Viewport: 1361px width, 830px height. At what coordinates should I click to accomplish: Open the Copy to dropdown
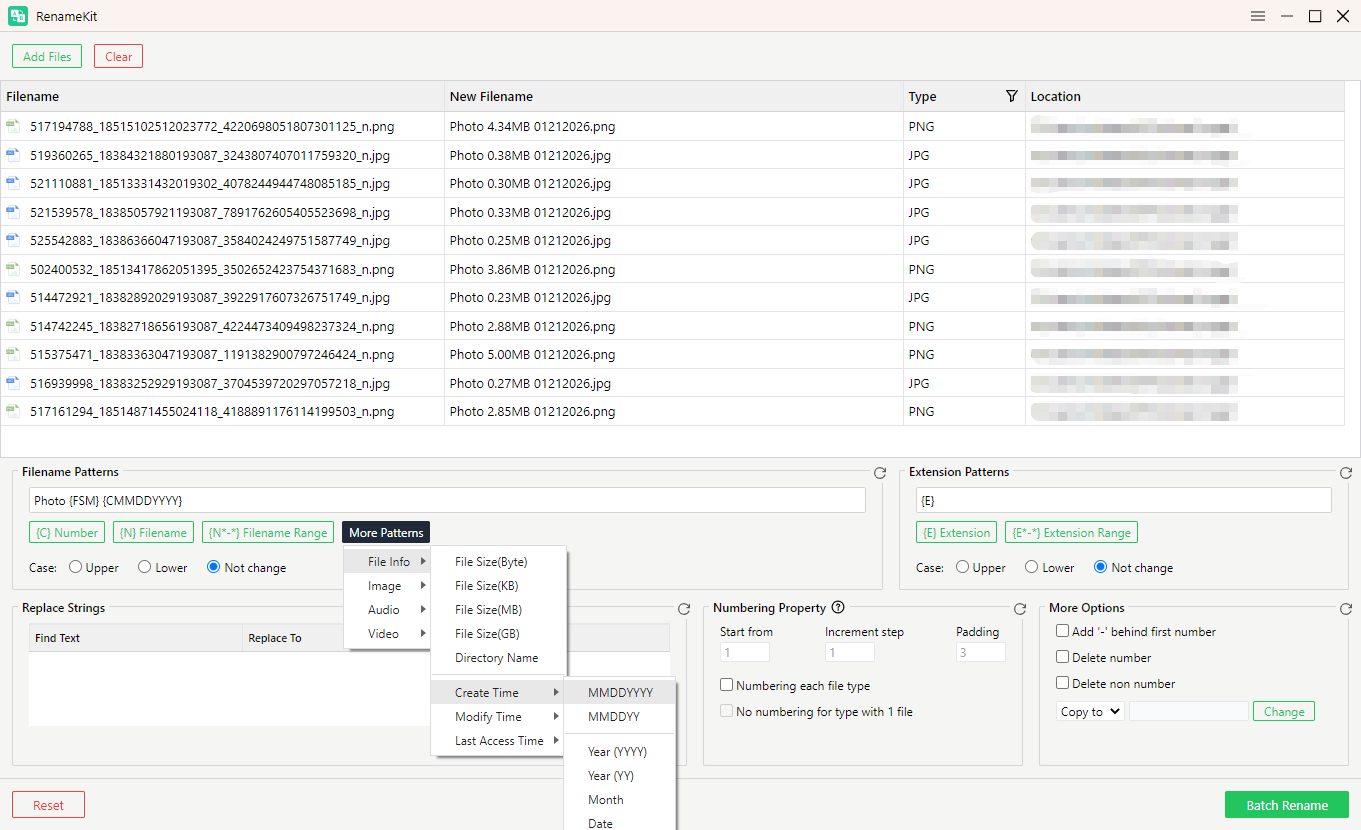1089,711
